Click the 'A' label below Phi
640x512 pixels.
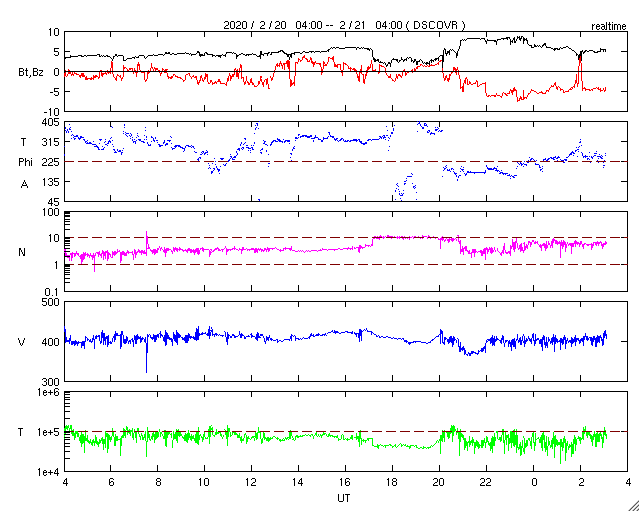(x=24, y=185)
